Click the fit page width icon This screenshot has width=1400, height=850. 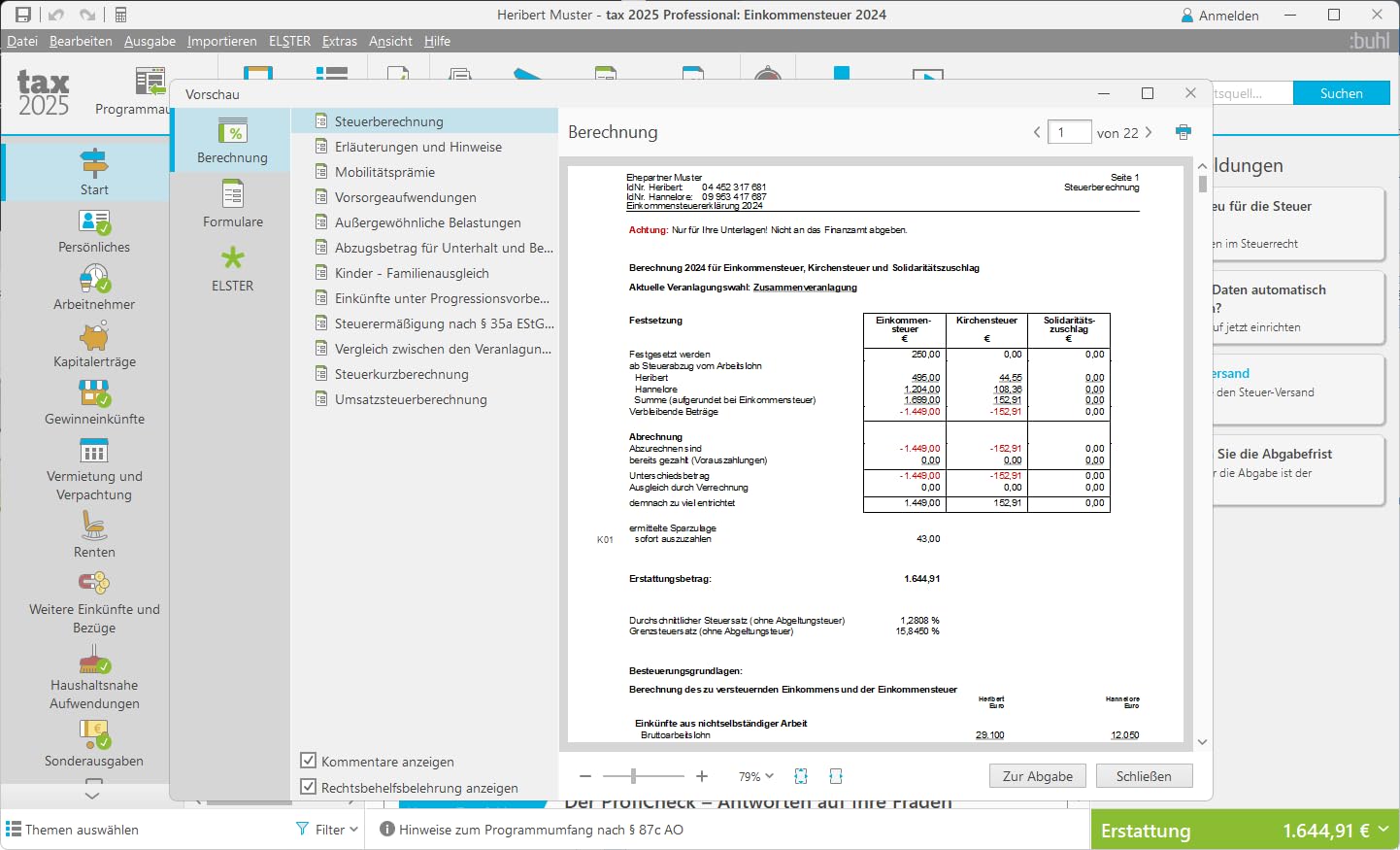(x=836, y=776)
